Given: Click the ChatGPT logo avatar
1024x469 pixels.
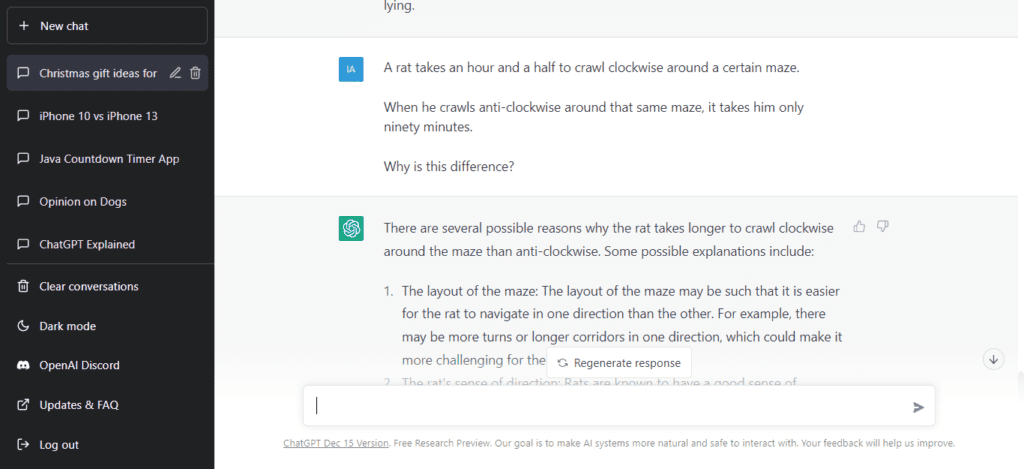Looking at the screenshot, I should (x=351, y=229).
